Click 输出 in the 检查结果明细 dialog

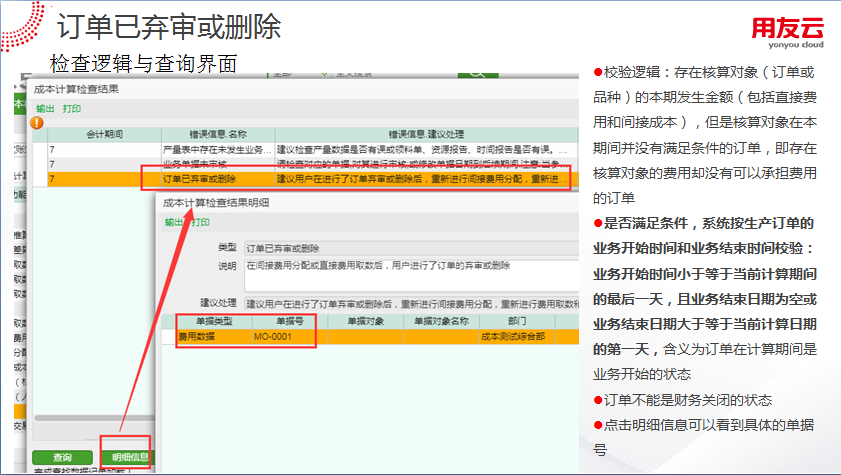(x=174, y=222)
